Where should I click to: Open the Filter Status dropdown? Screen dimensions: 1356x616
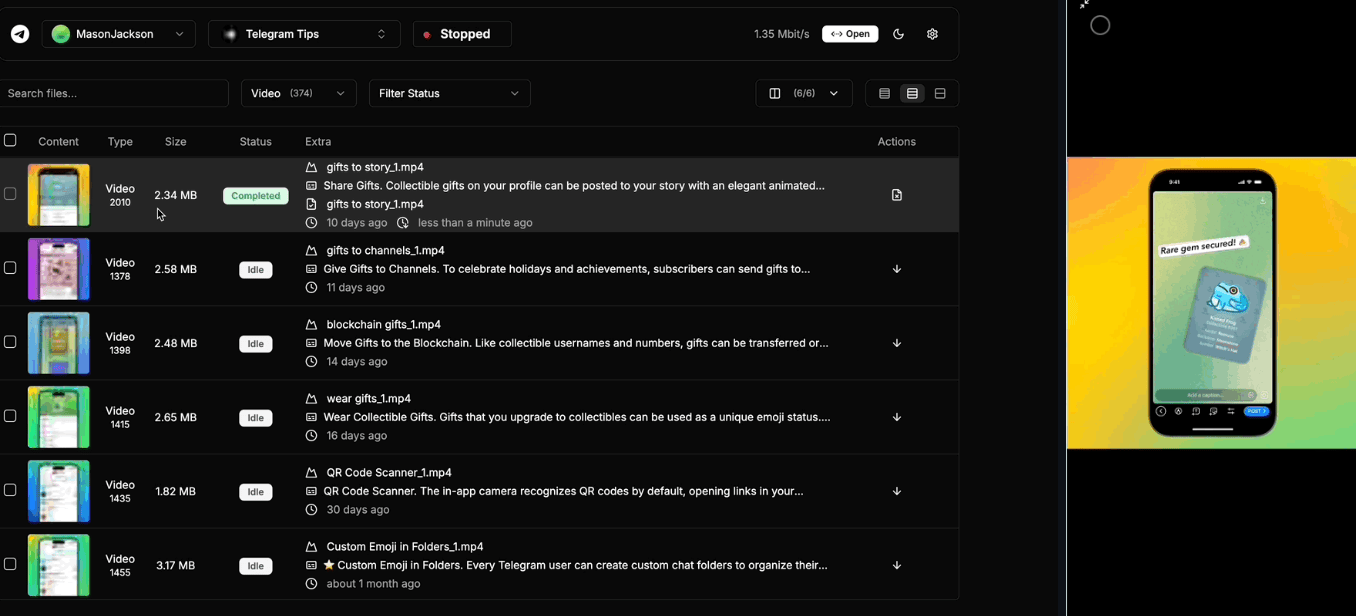(x=450, y=93)
